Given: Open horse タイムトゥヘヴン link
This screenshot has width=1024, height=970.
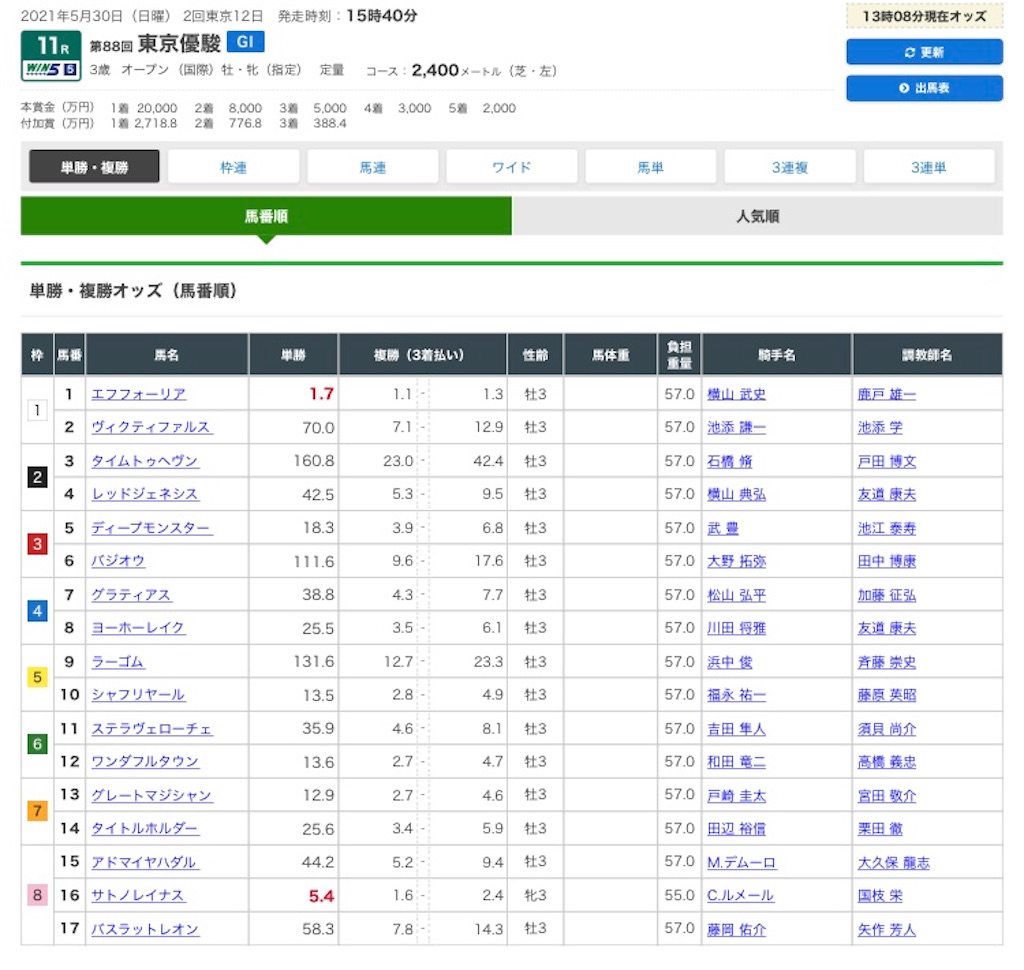Looking at the screenshot, I should 145,461.
